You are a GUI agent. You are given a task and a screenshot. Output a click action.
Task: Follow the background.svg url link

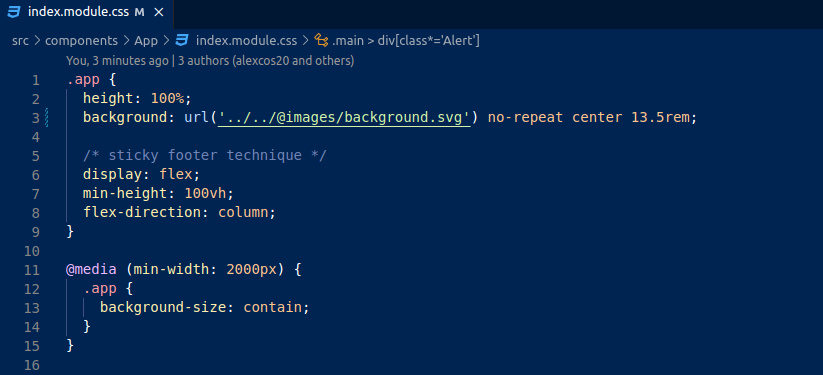[x=344, y=118]
